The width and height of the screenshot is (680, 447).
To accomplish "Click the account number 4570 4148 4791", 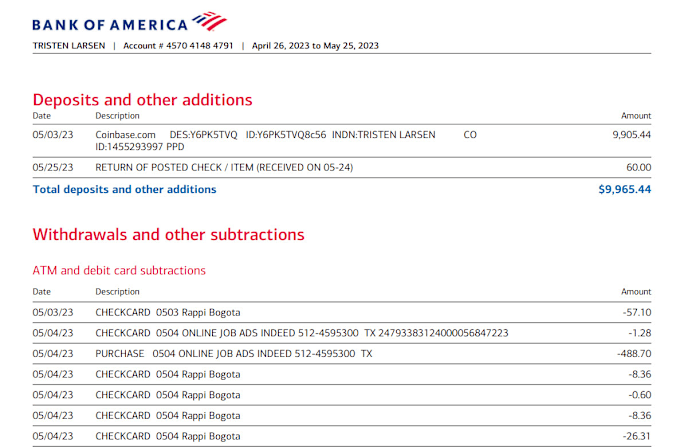I will (x=199, y=46).
